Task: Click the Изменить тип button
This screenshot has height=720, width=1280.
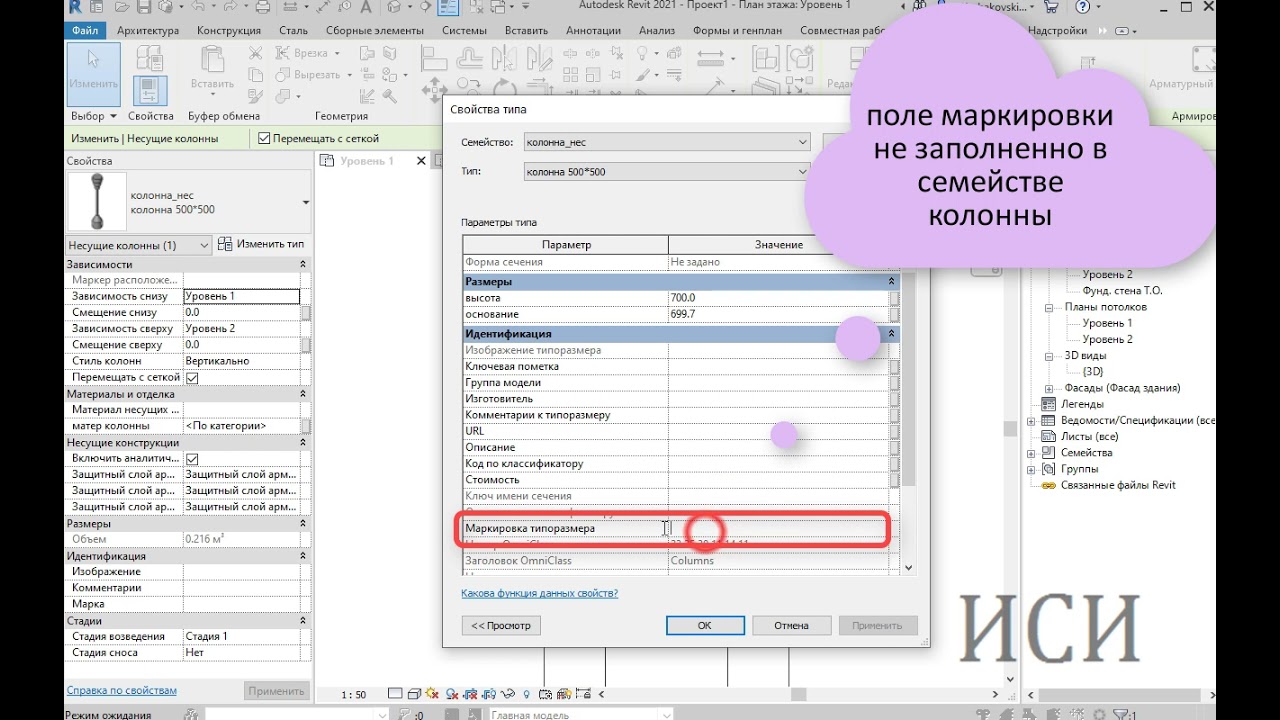Action: (x=262, y=244)
